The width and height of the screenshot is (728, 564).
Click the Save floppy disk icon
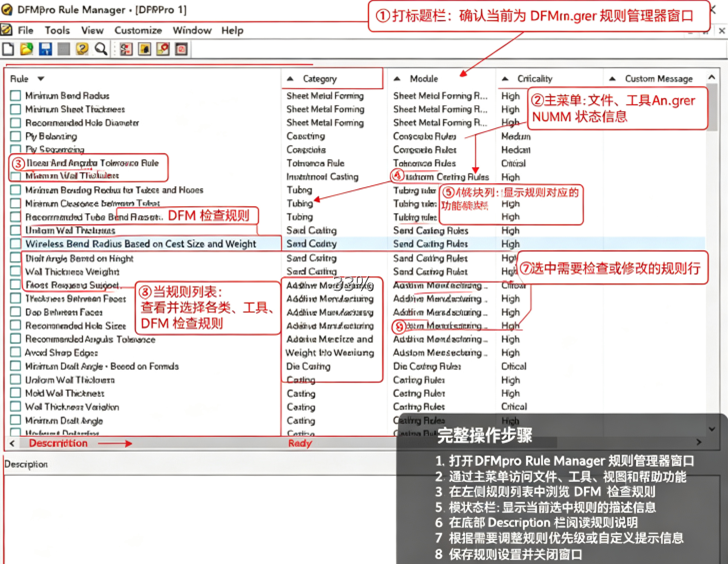click(x=45, y=49)
